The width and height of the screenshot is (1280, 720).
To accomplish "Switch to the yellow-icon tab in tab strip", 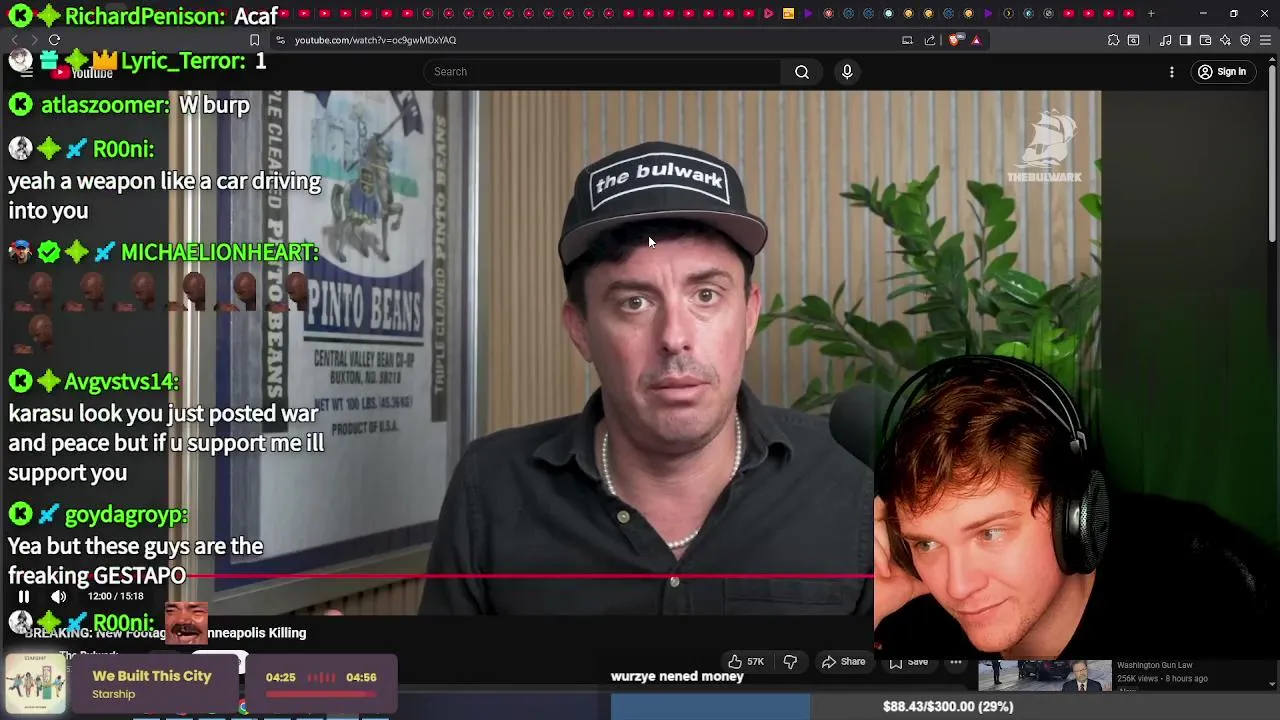I will pos(788,14).
